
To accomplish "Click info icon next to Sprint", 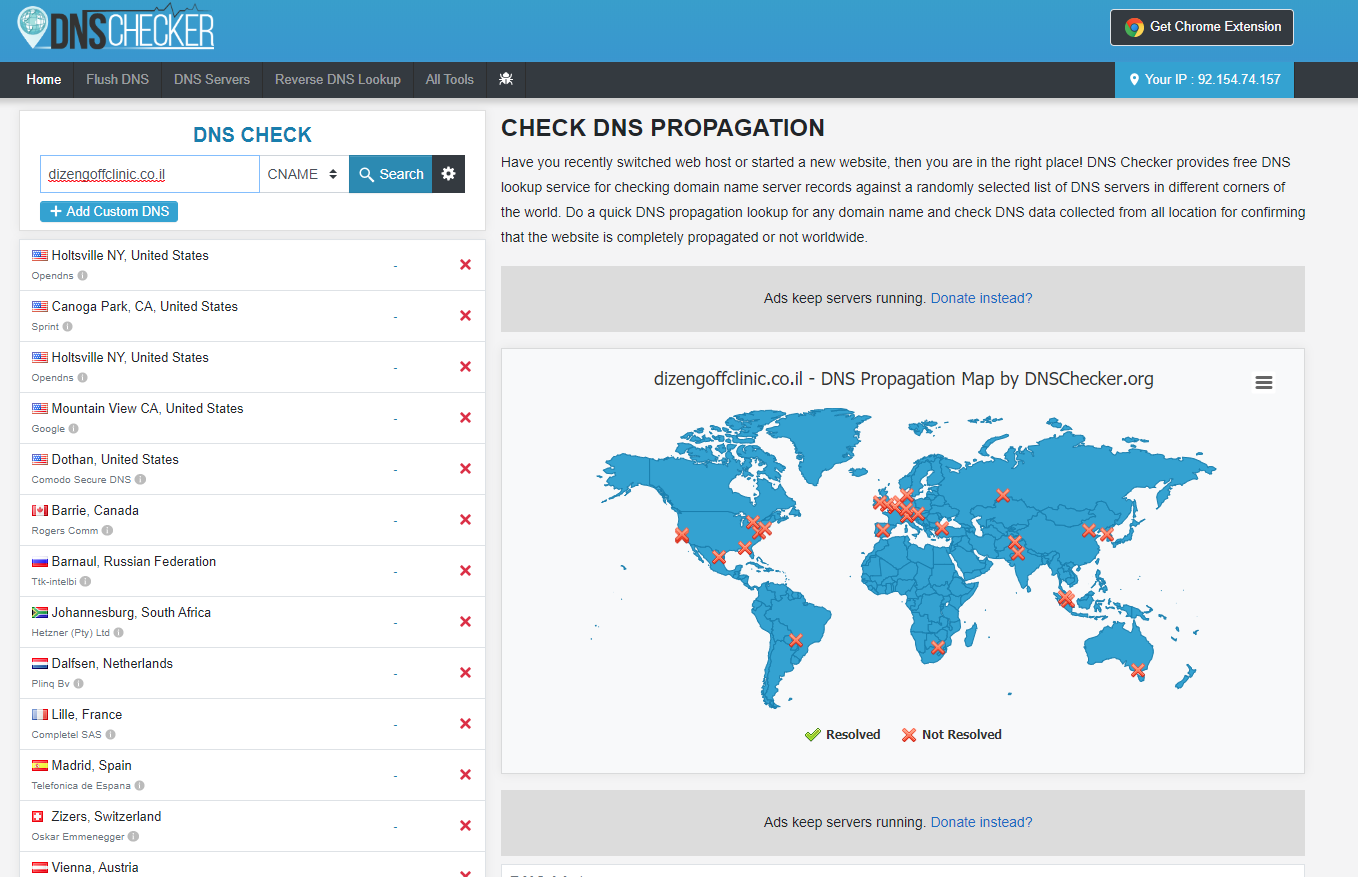I will 67,327.
